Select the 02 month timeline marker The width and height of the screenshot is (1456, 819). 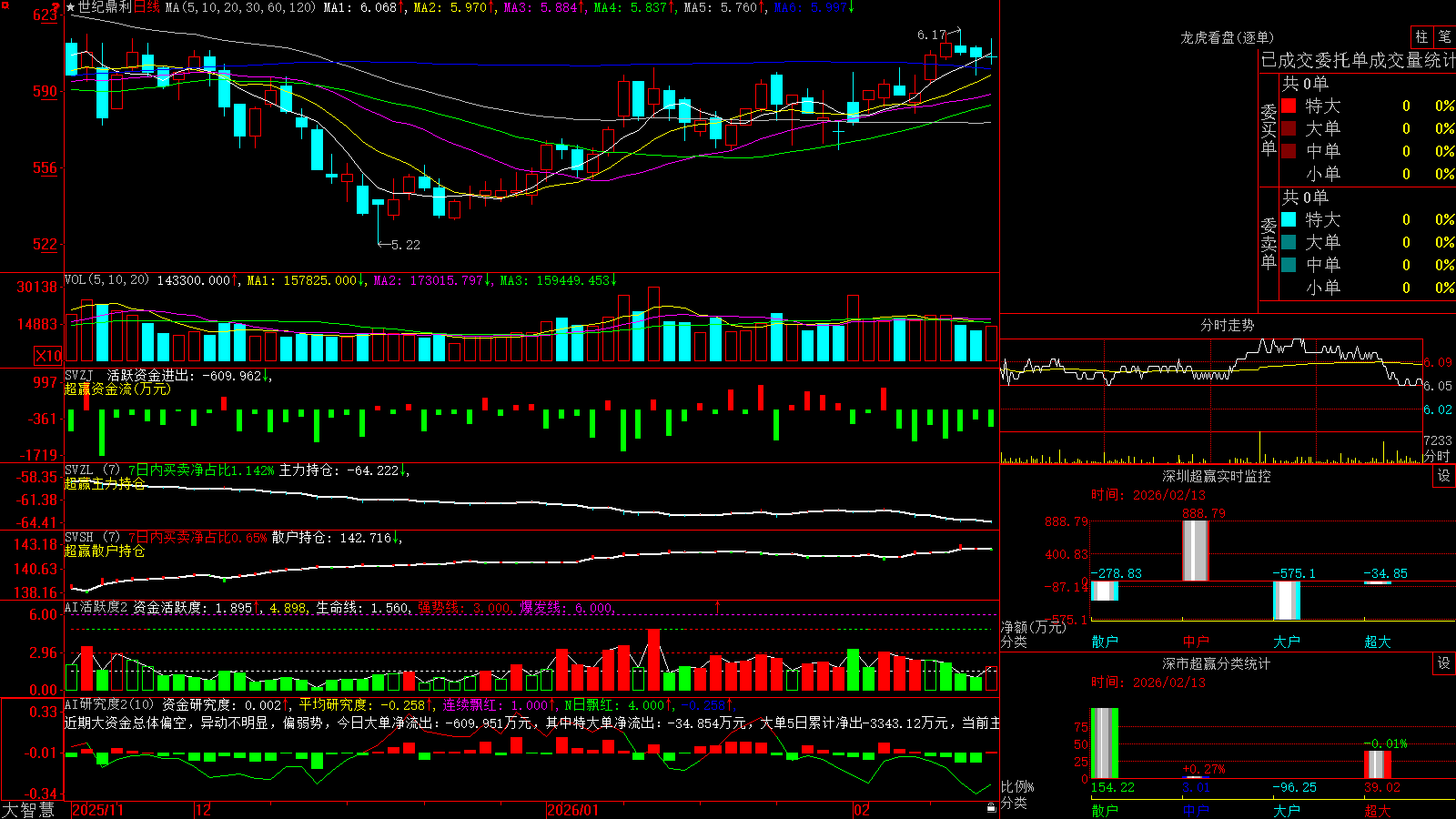click(x=862, y=810)
